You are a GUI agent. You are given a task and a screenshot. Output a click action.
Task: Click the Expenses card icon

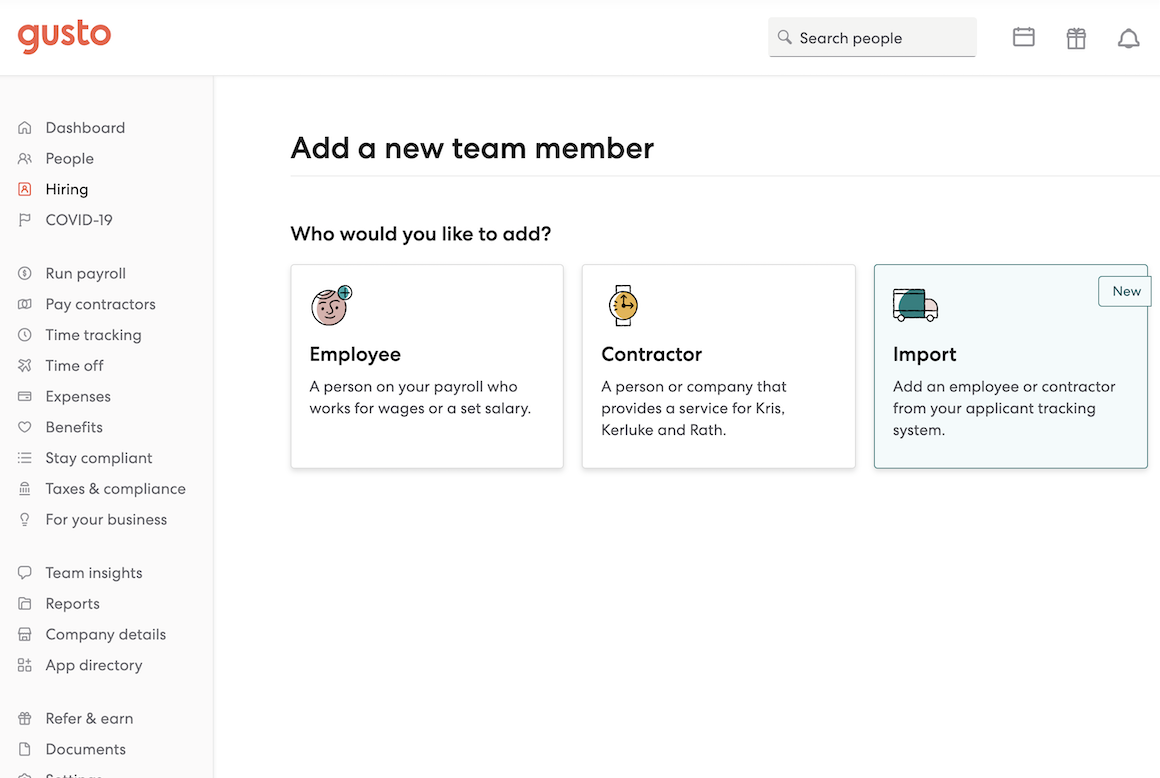click(x=24, y=396)
